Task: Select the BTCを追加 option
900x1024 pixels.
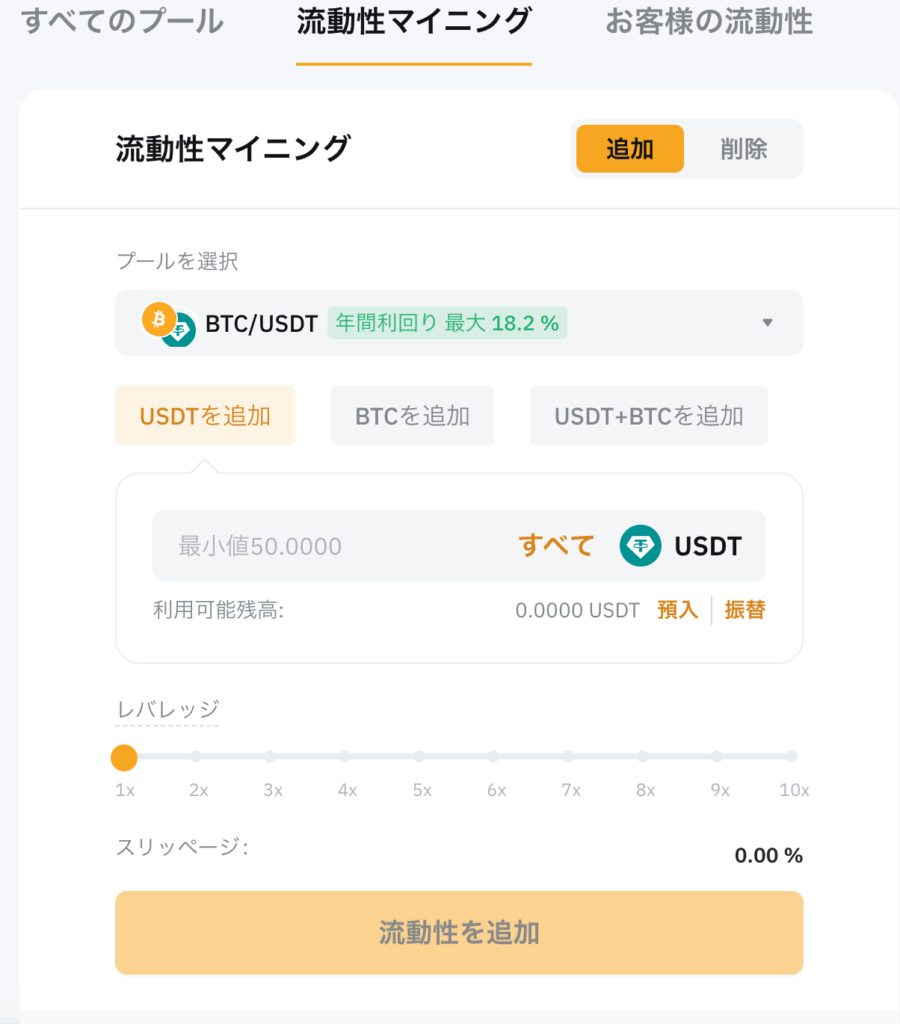Action: click(412, 416)
